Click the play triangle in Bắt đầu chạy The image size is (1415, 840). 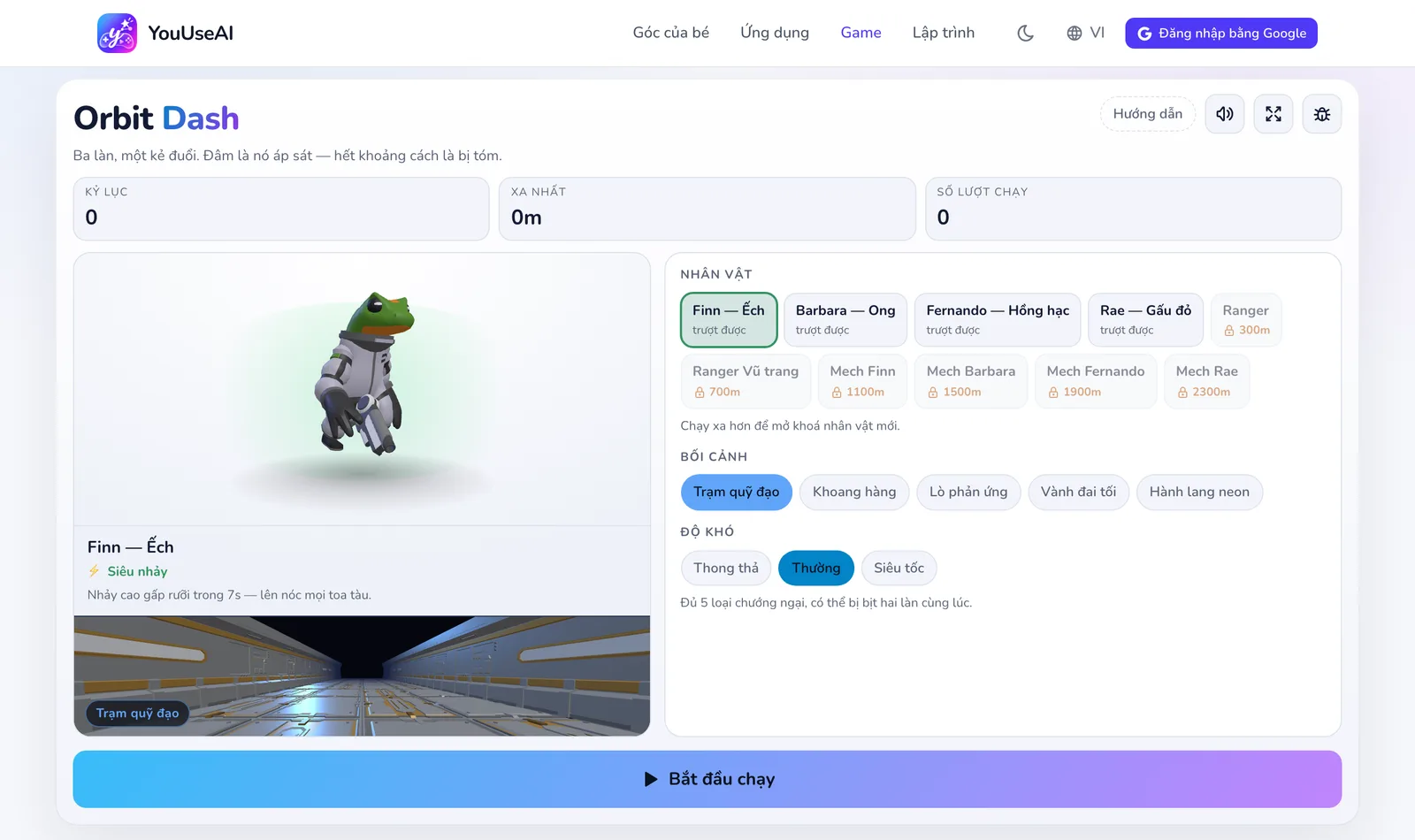(651, 779)
